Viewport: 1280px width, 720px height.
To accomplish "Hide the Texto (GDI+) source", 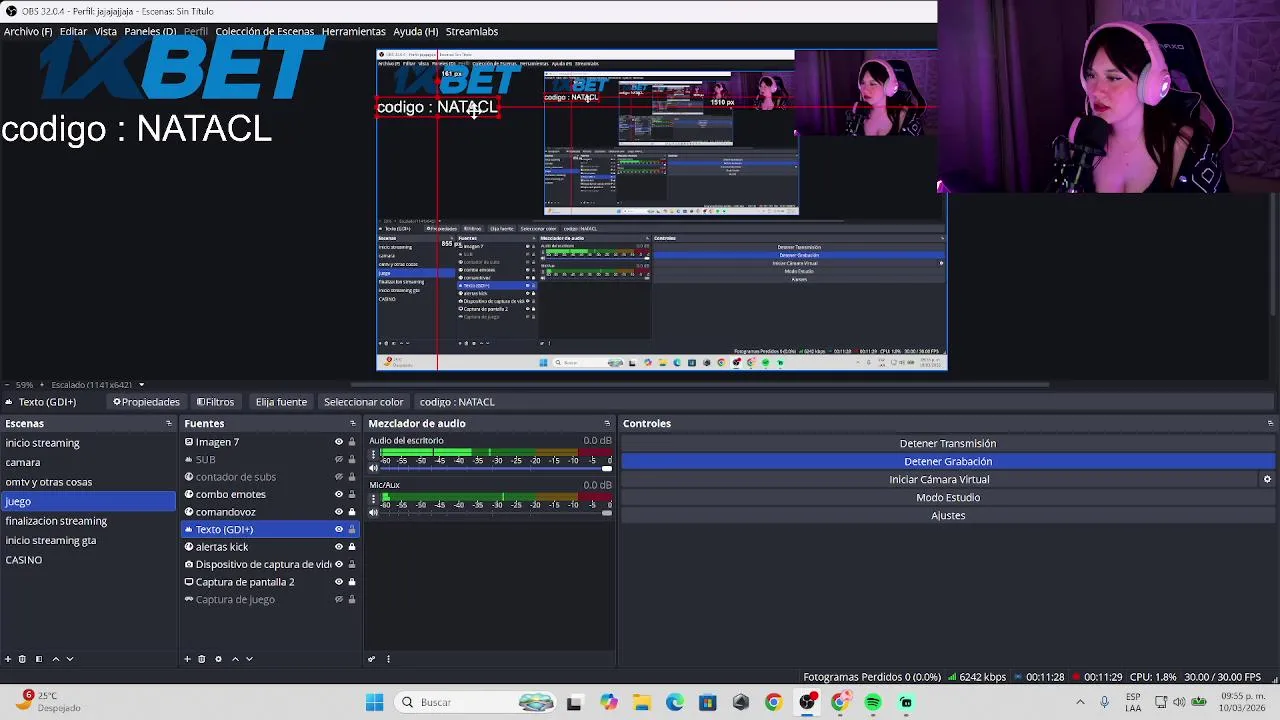I will click(338, 529).
